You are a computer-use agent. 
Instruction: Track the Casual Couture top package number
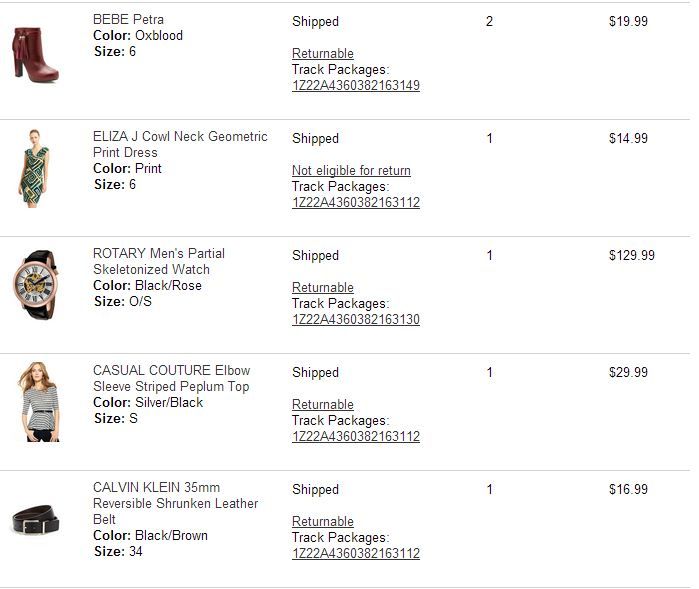pos(355,437)
